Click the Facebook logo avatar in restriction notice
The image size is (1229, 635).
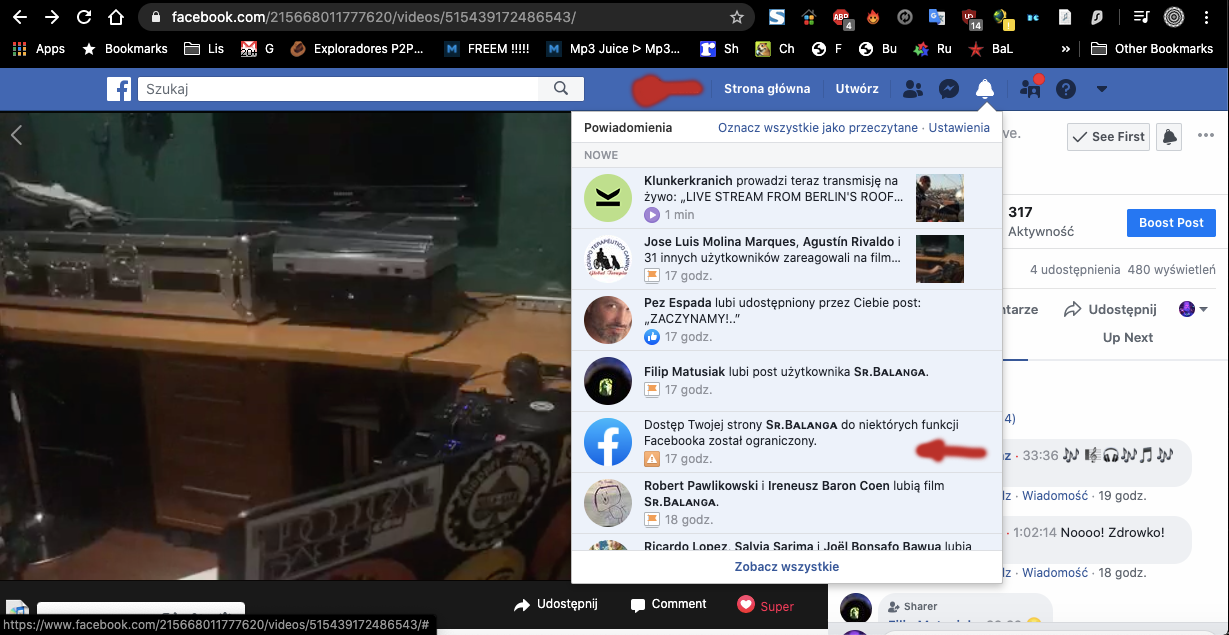pyautogui.click(x=608, y=442)
